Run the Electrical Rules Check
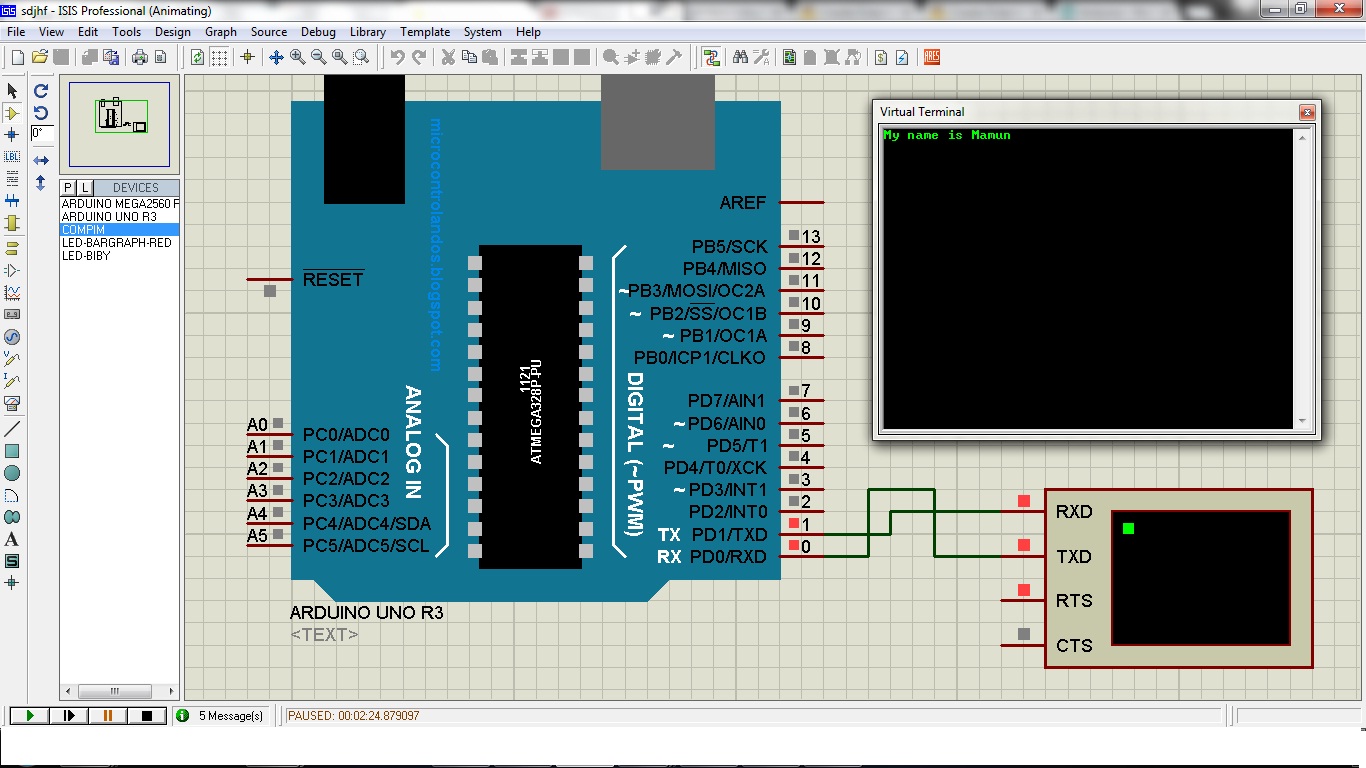This screenshot has height=768, width=1366. [x=902, y=57]
